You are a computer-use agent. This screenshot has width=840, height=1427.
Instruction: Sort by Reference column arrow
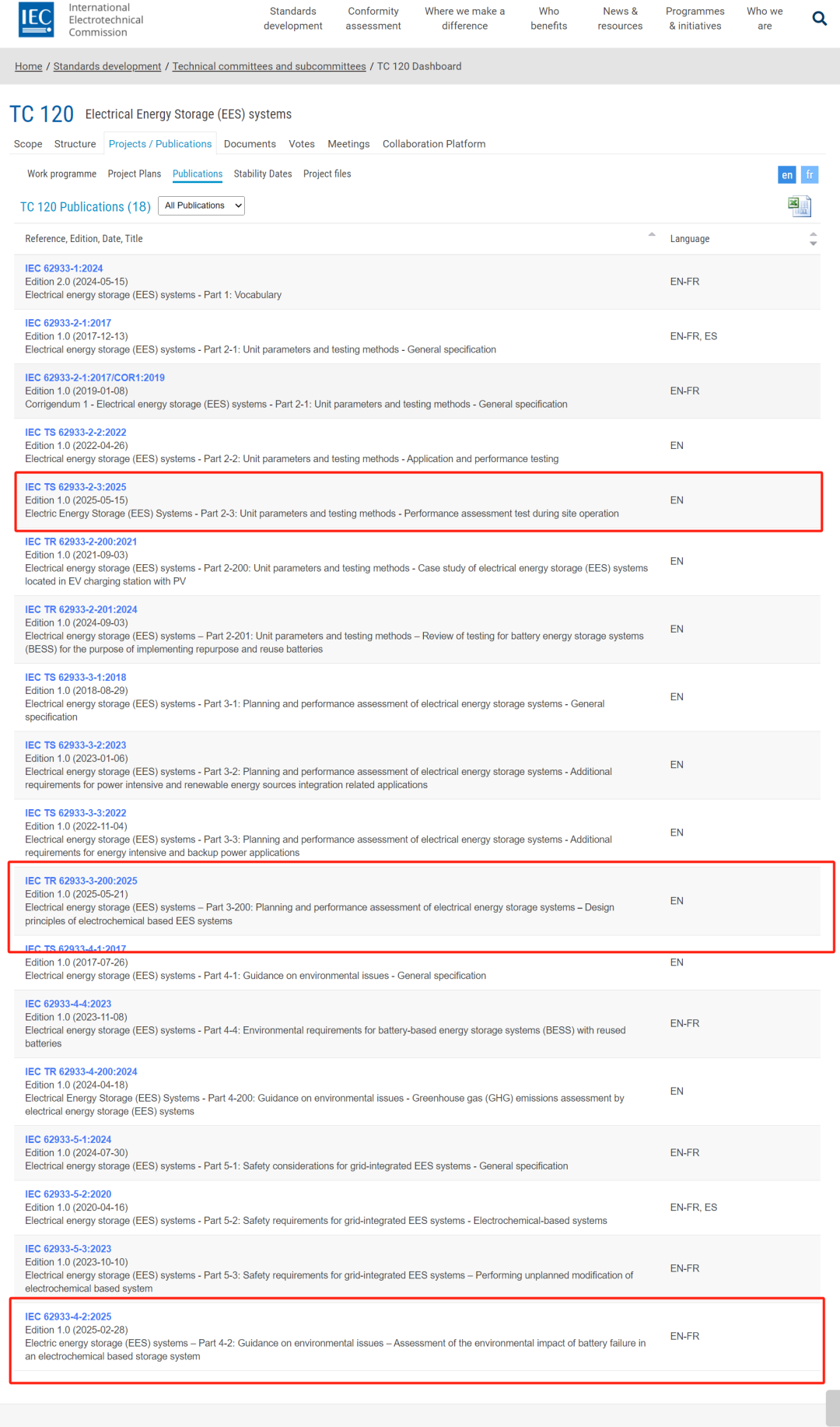tap(652, 234)
